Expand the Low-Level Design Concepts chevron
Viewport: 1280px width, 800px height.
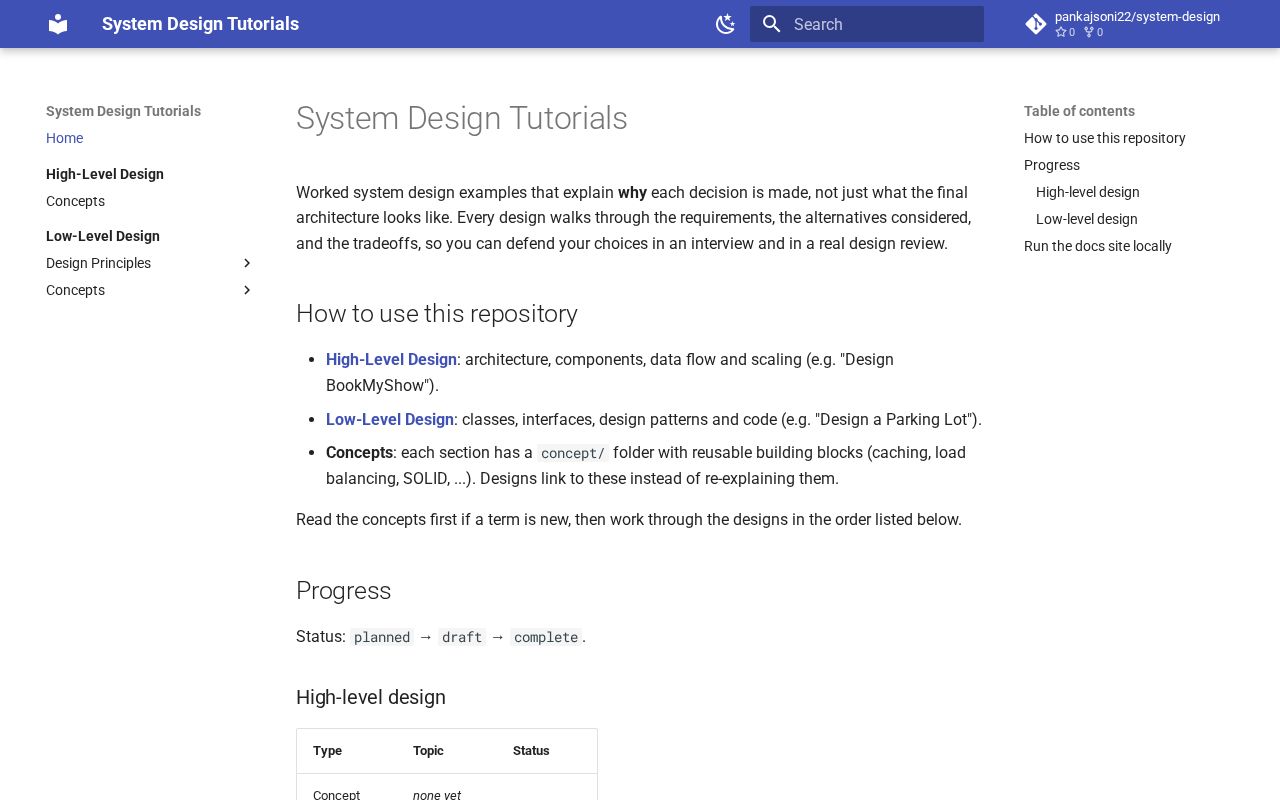[x=247, y=290]
